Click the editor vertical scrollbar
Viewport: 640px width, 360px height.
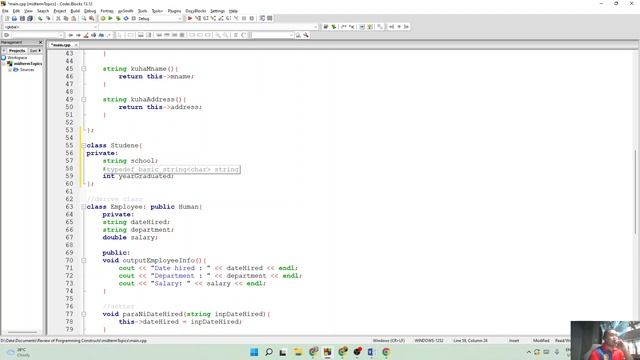pyautogui.click(x=636, y=192)
